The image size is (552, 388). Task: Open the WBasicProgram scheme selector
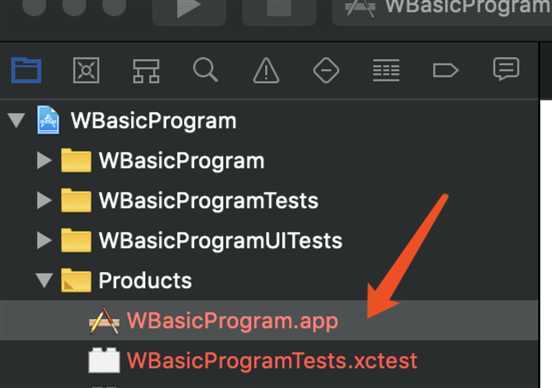pyautogui.click(x=442, y=9)
